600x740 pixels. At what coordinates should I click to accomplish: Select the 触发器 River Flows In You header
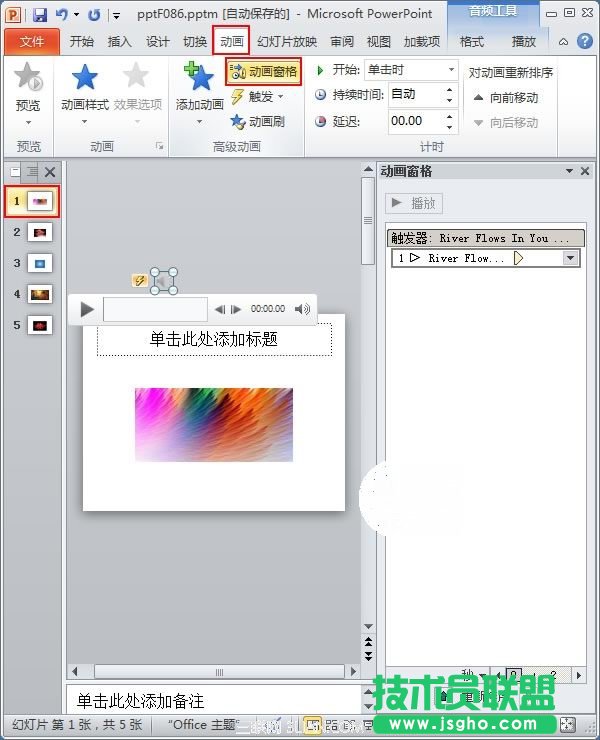486,238
